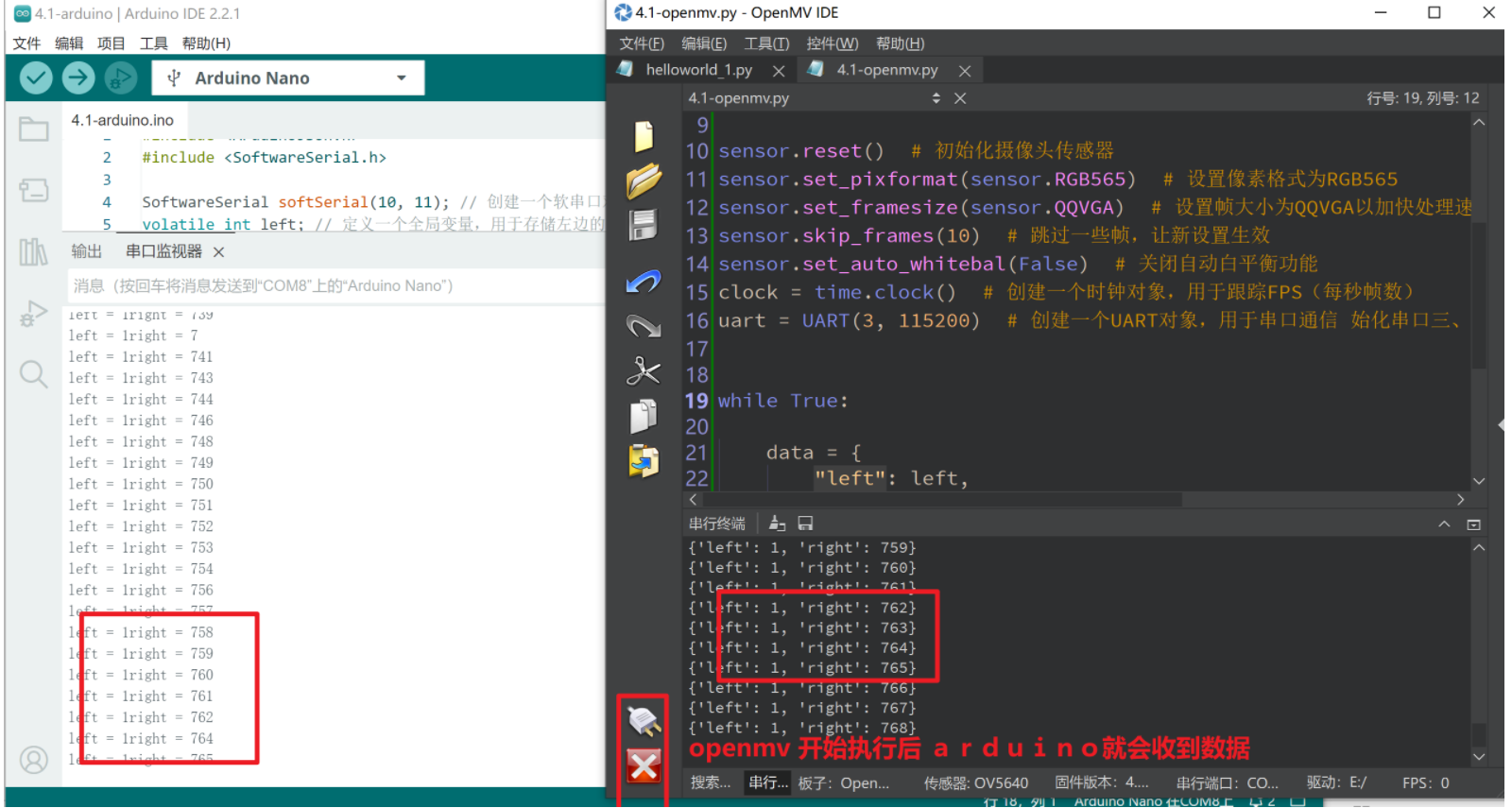Click the serial monitor message input field
1512x808 pixels.
(335, 285)
